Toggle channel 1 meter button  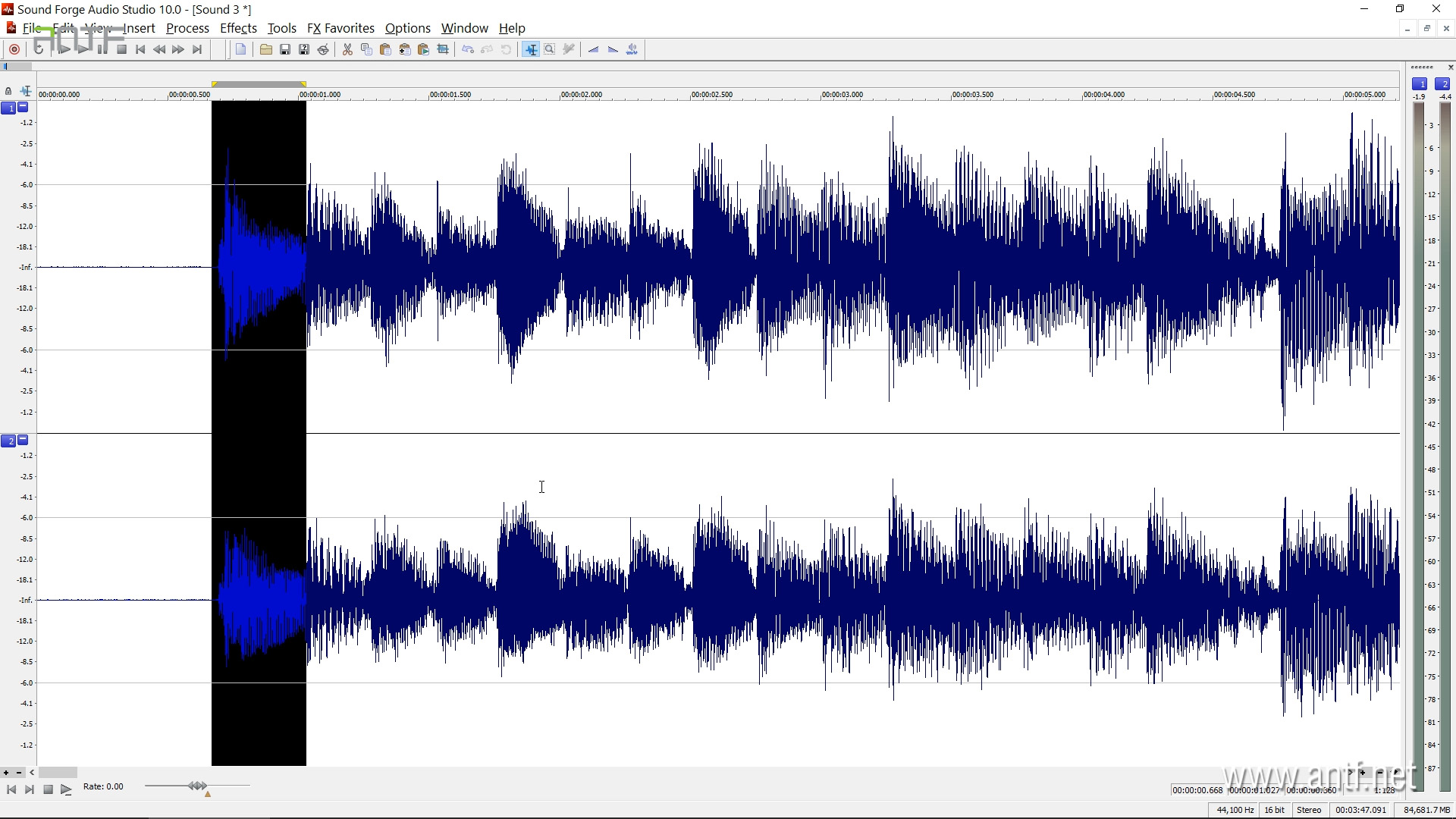click(x=1420, y=84)
